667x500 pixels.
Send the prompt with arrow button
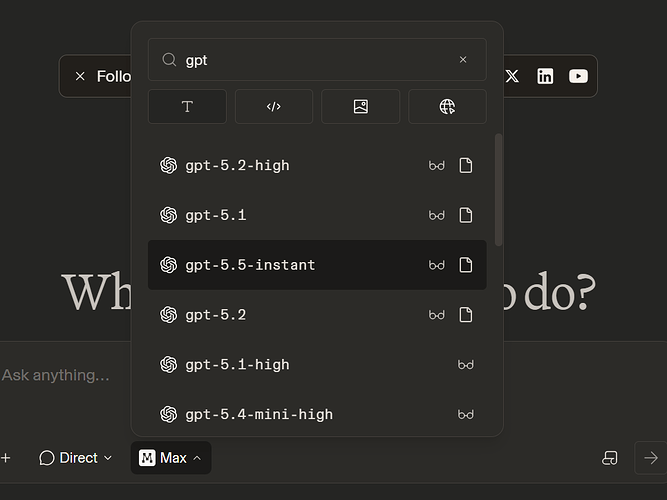coord(650,458)
